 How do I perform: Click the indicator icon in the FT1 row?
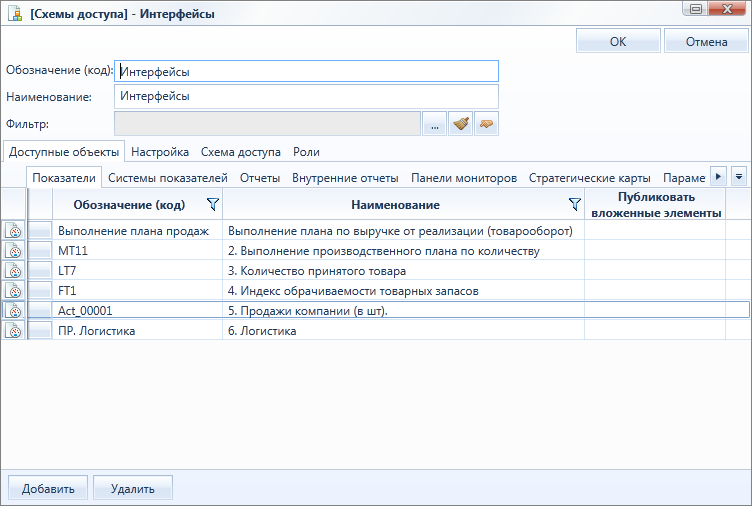(x=14, y=291)
